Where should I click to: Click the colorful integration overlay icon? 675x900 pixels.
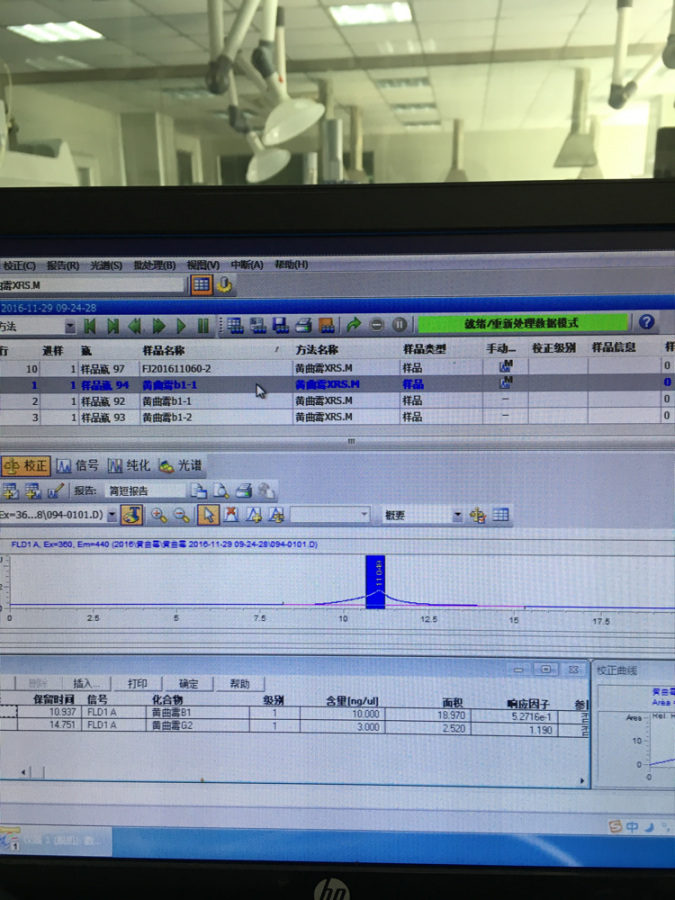pyautogui.click(x=132, y=515)
